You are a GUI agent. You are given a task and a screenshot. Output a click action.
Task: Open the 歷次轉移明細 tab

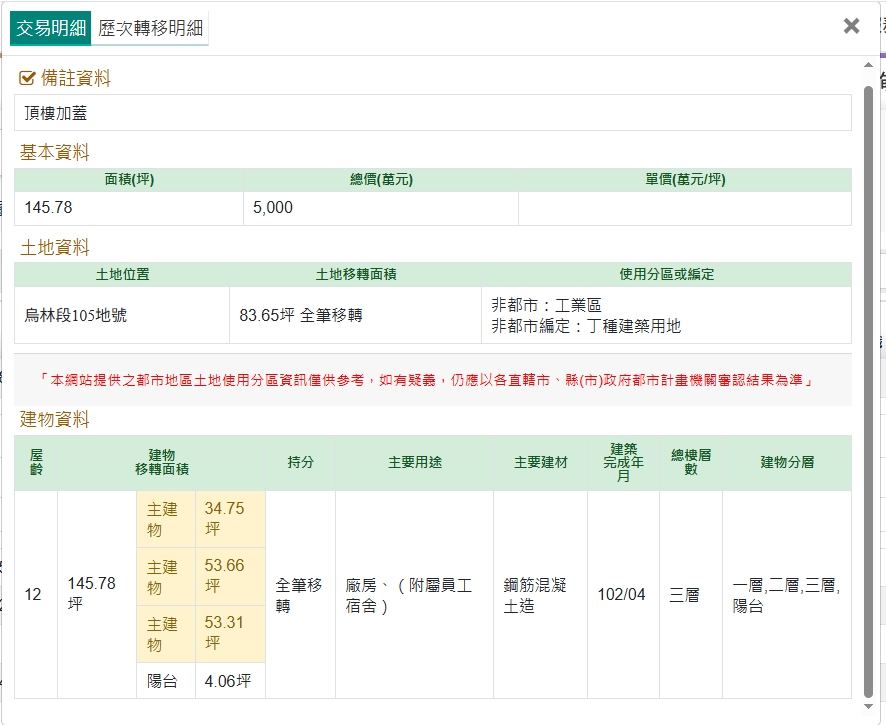click(151, 29)
